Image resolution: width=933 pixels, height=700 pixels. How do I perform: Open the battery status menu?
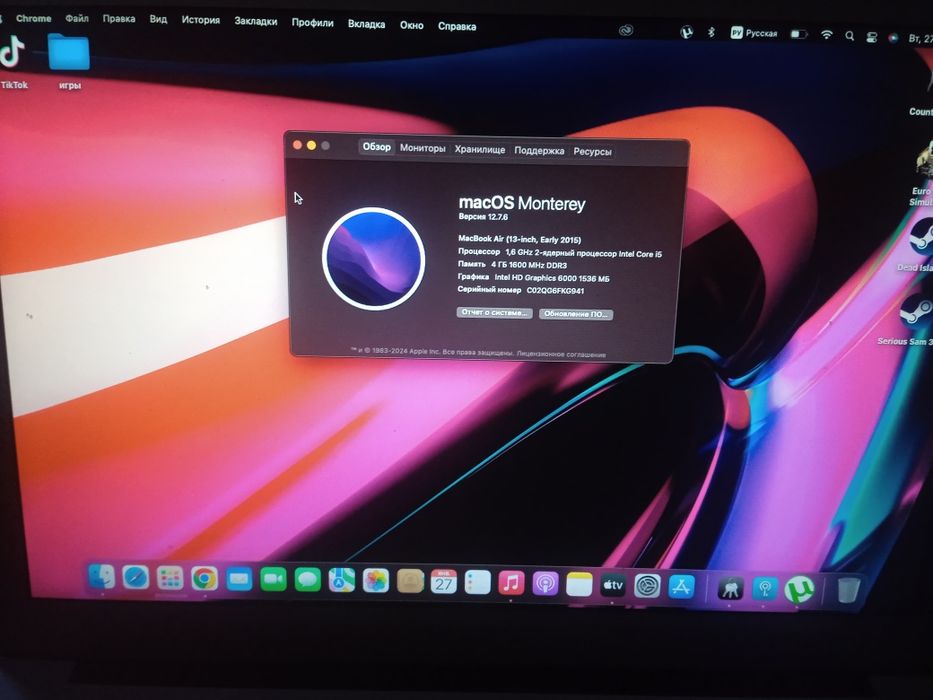coord(799,34)
